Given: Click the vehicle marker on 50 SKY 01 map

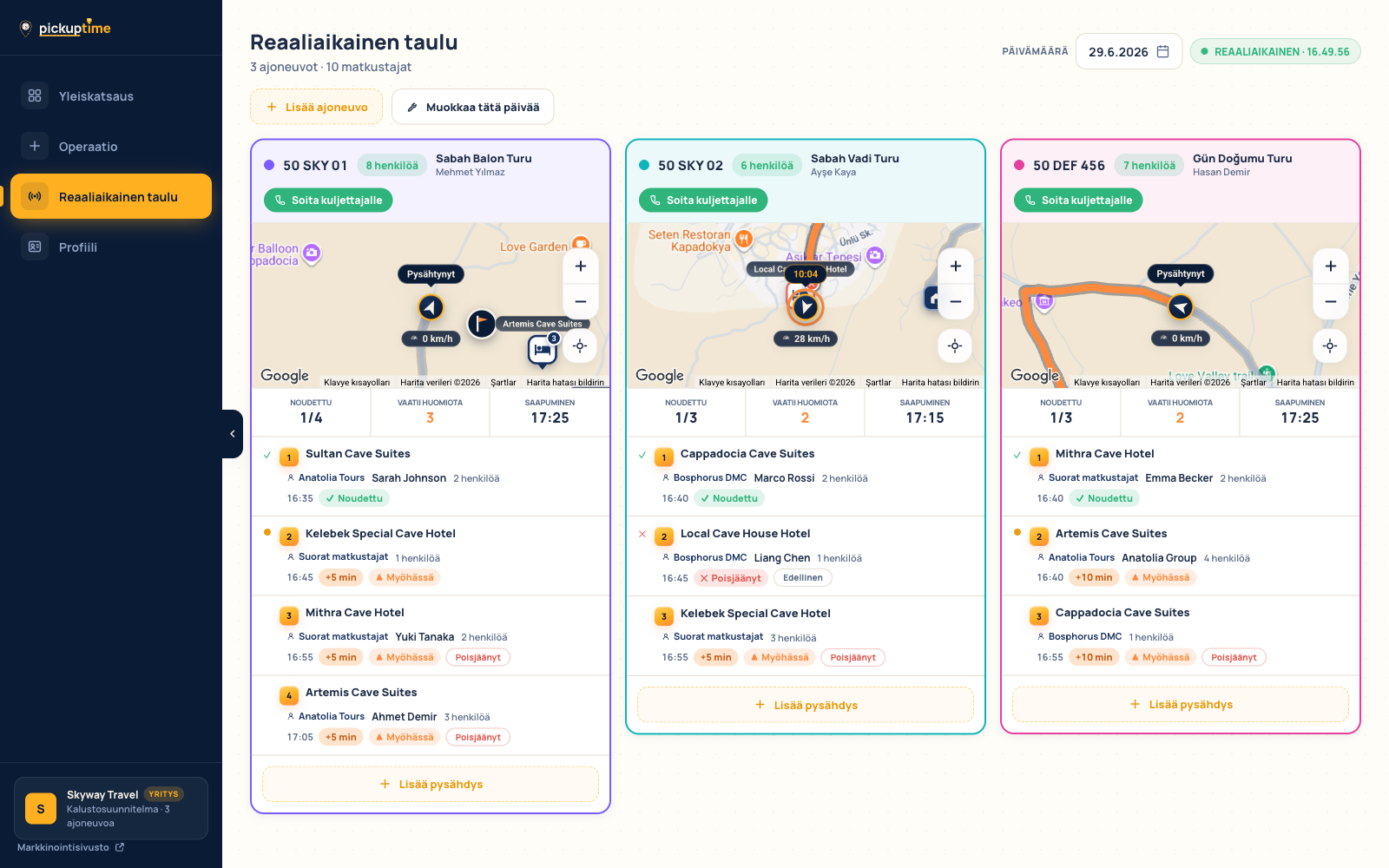Looking at the screenshot, I should coord(431,307).
